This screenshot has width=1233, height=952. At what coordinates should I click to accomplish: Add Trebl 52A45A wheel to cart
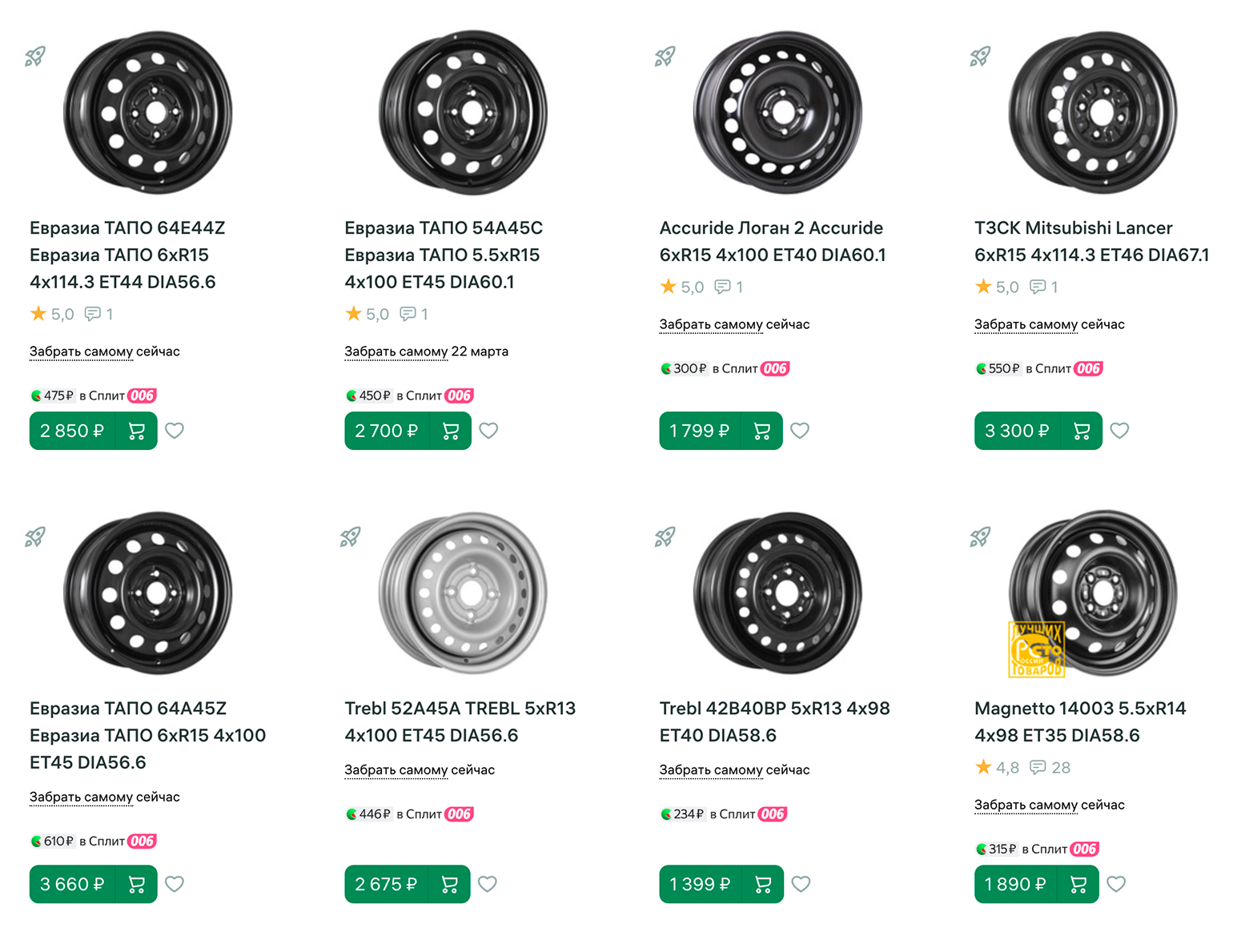point(449,884)
